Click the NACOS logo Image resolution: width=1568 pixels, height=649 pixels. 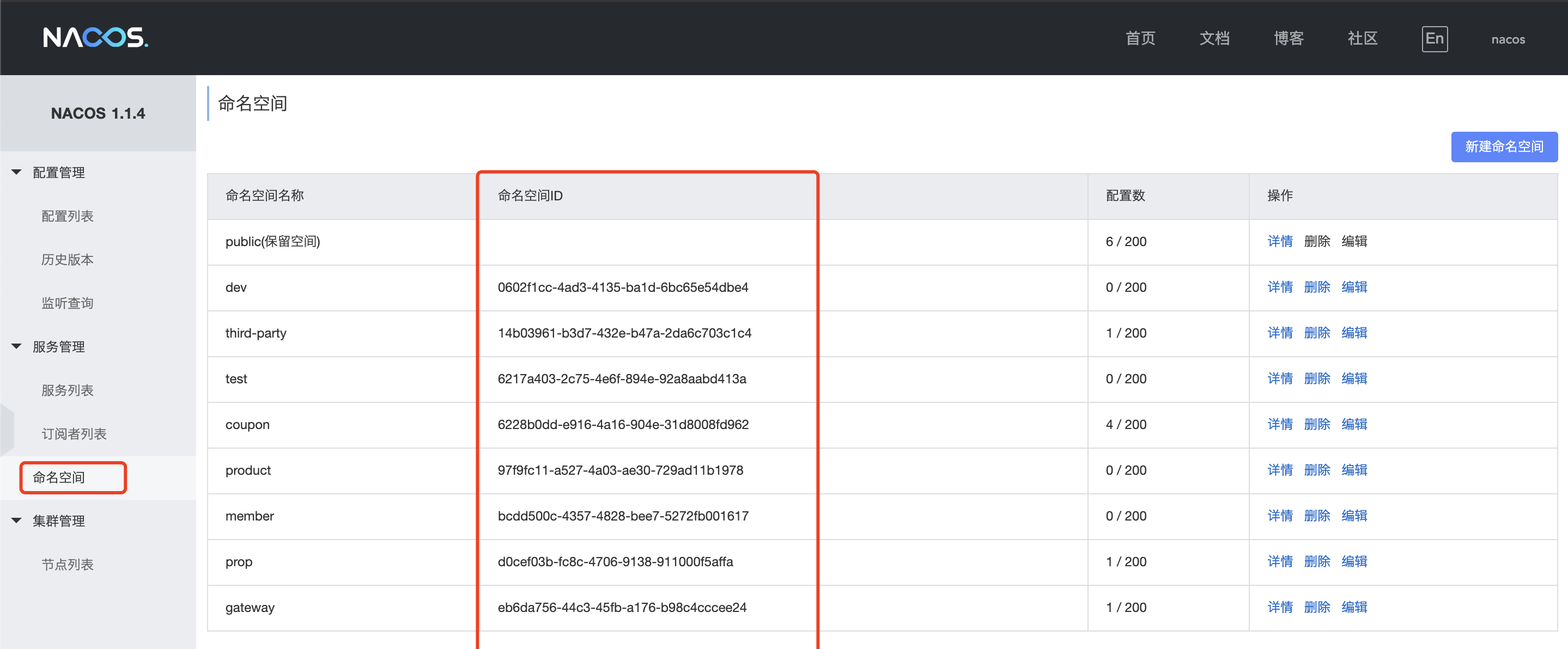coord(95,38)
